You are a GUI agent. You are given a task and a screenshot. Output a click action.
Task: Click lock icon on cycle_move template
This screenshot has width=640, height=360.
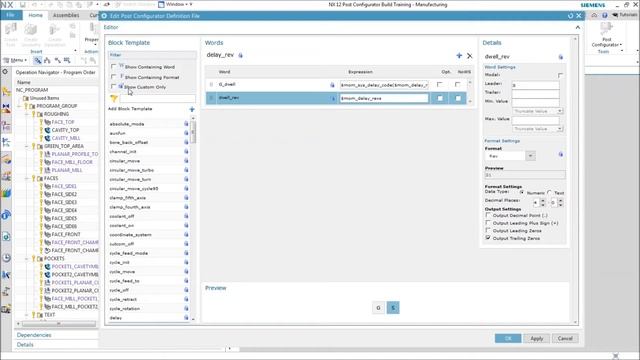186,271
